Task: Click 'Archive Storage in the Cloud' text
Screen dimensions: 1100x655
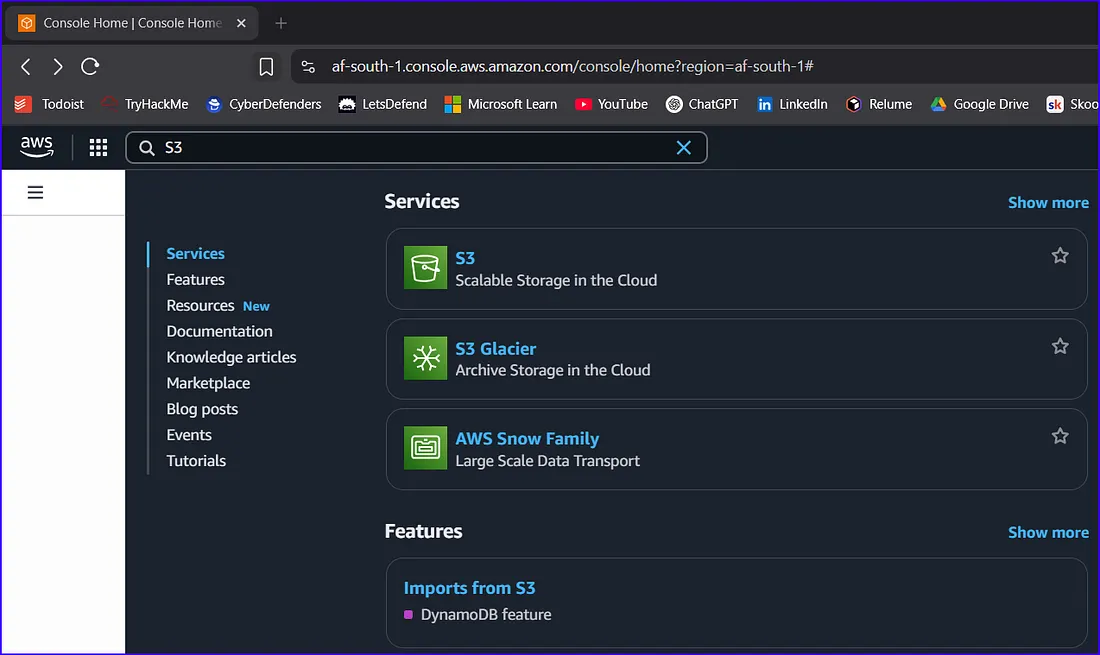Action: pos(553,370)
